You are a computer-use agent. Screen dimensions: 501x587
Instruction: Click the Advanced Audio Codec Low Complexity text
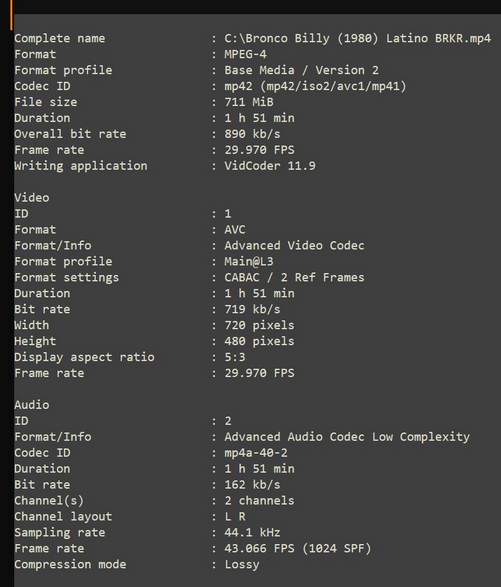pos(347,437)
